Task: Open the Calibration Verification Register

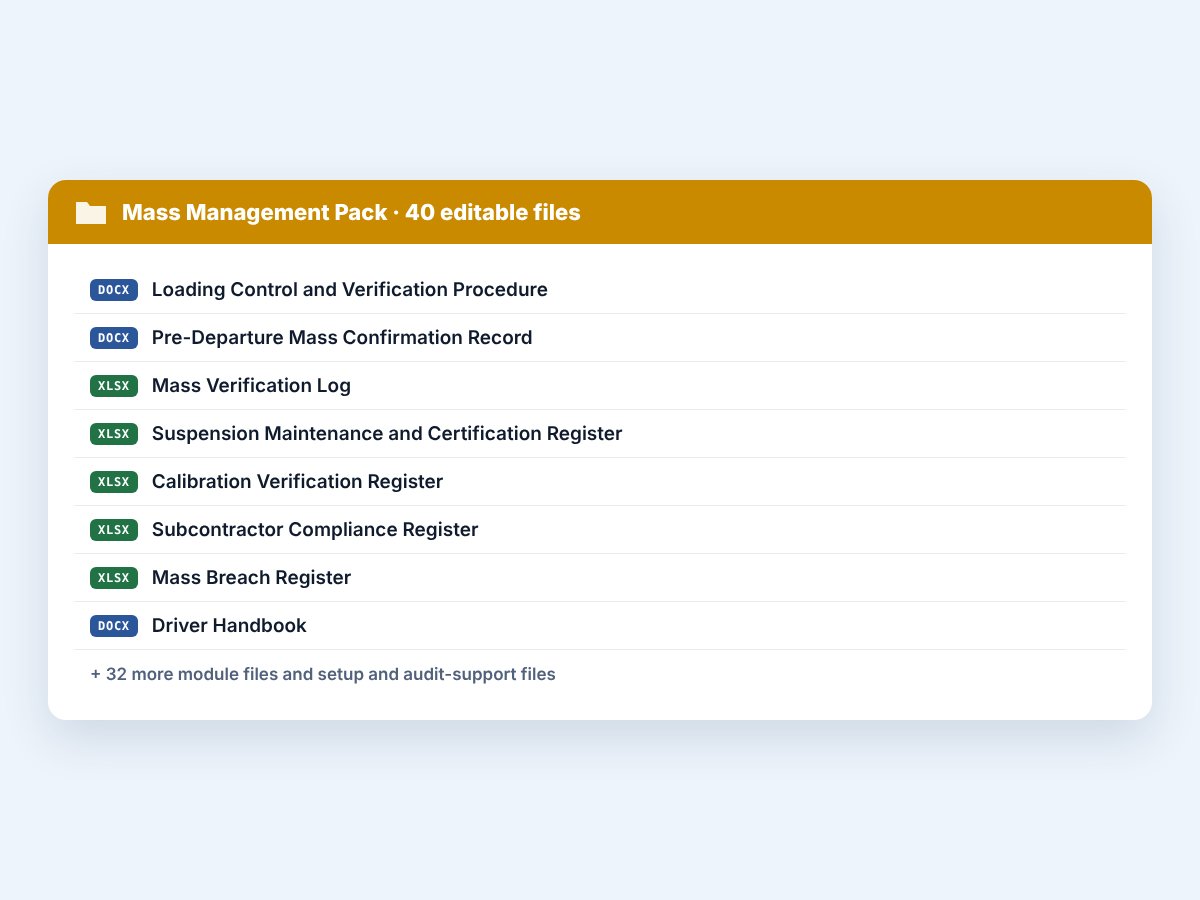Action: [x=297, y=482]
